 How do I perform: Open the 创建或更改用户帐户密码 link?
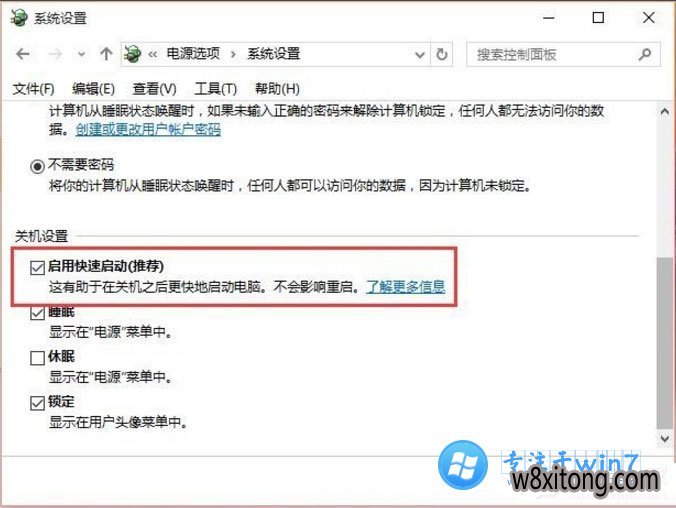(x=148, y=129)
